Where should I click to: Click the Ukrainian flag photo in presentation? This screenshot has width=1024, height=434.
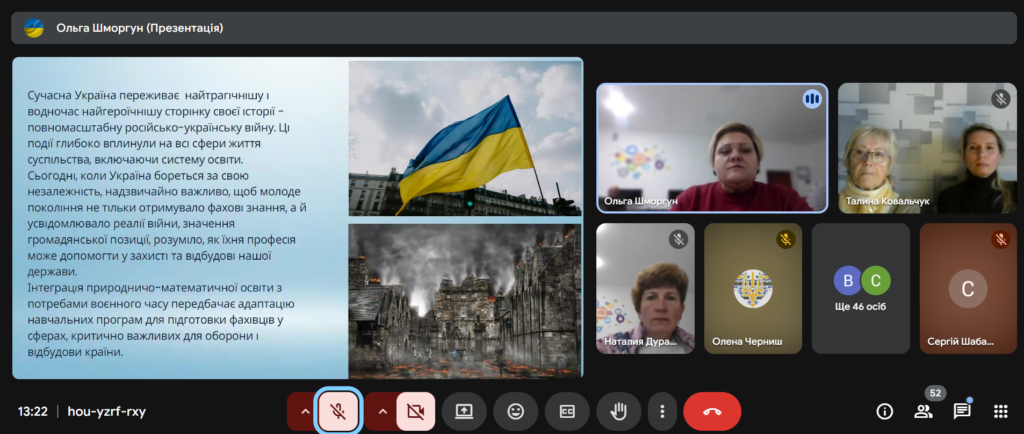[x=464, y=139]
